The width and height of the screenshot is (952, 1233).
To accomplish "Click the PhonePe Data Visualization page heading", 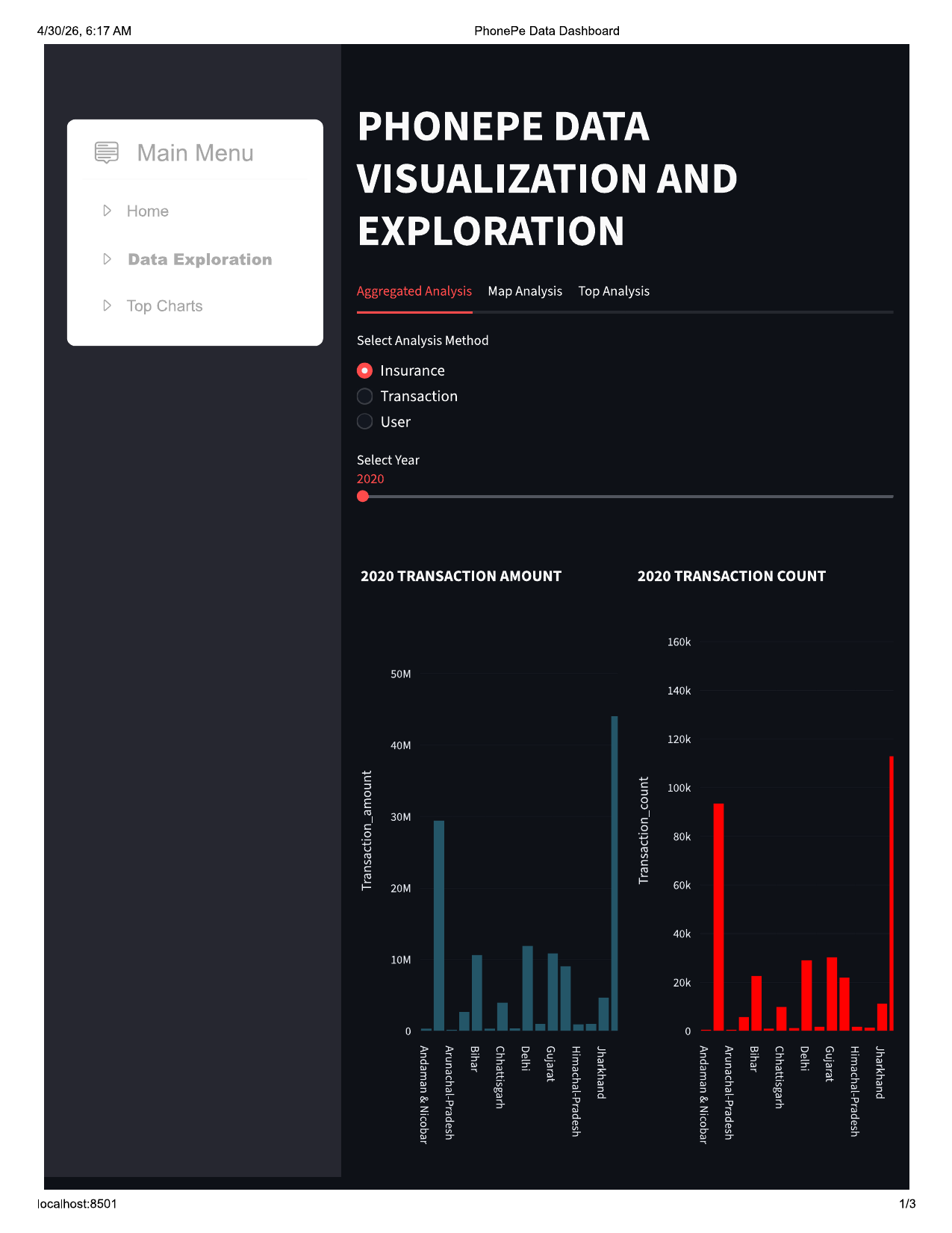I will tap(547, 178).
